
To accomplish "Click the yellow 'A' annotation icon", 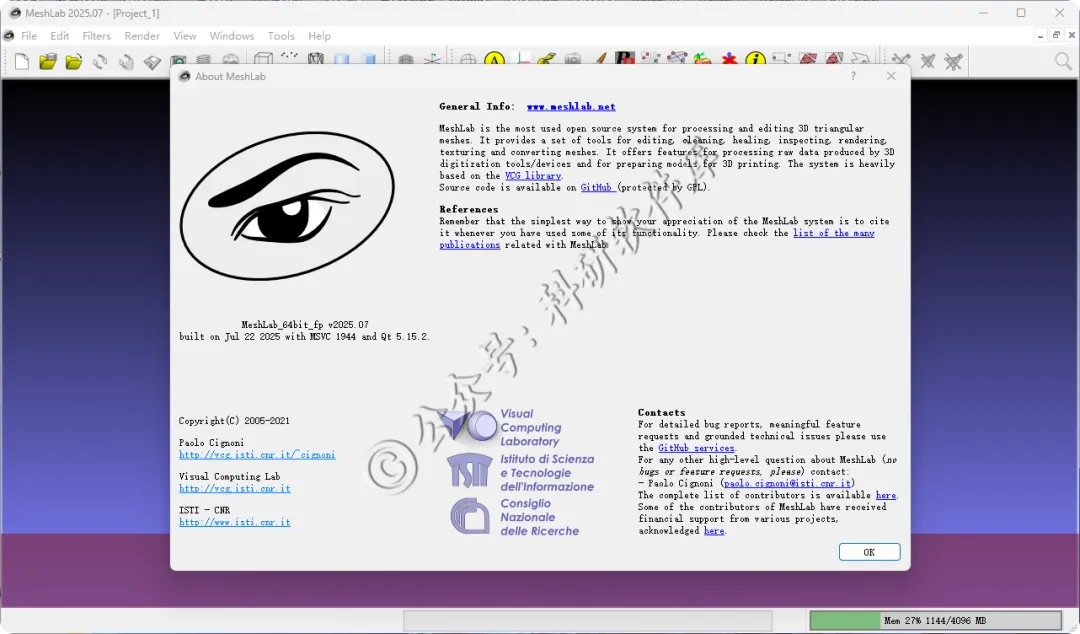I will [495, 59].
